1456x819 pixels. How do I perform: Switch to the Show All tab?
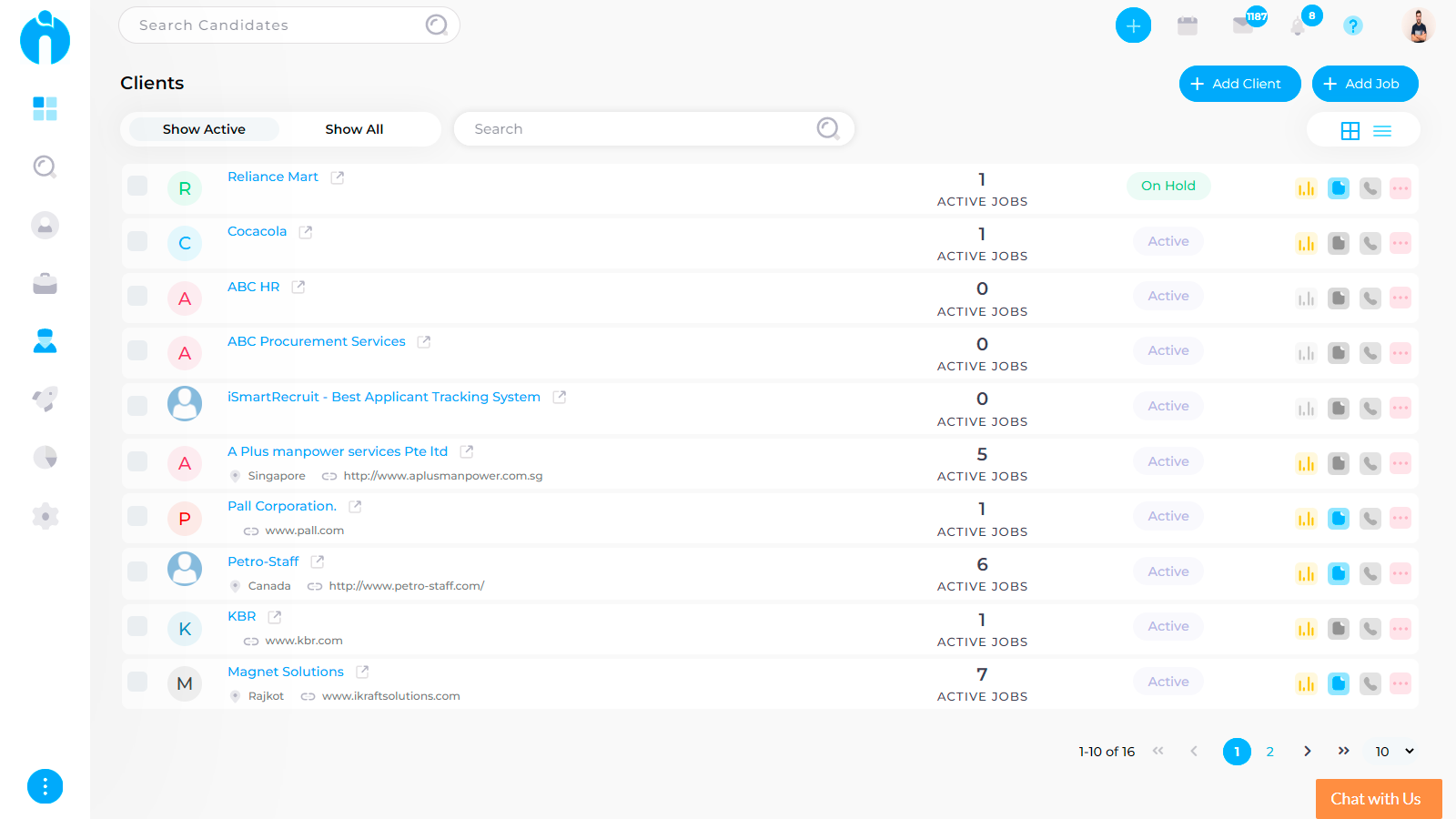[x=354, y=129]
